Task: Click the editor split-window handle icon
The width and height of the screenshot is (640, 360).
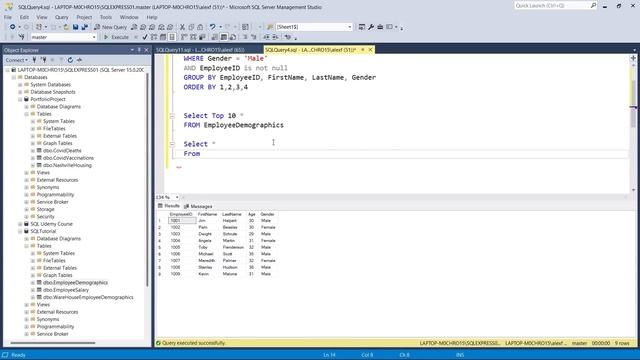Action: tap(633, 58)
